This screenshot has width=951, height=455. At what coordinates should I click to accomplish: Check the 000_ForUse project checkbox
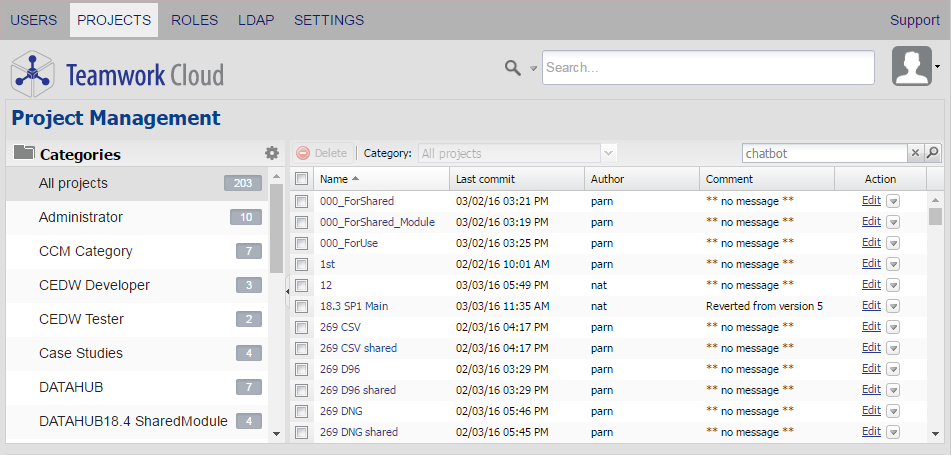301,243
